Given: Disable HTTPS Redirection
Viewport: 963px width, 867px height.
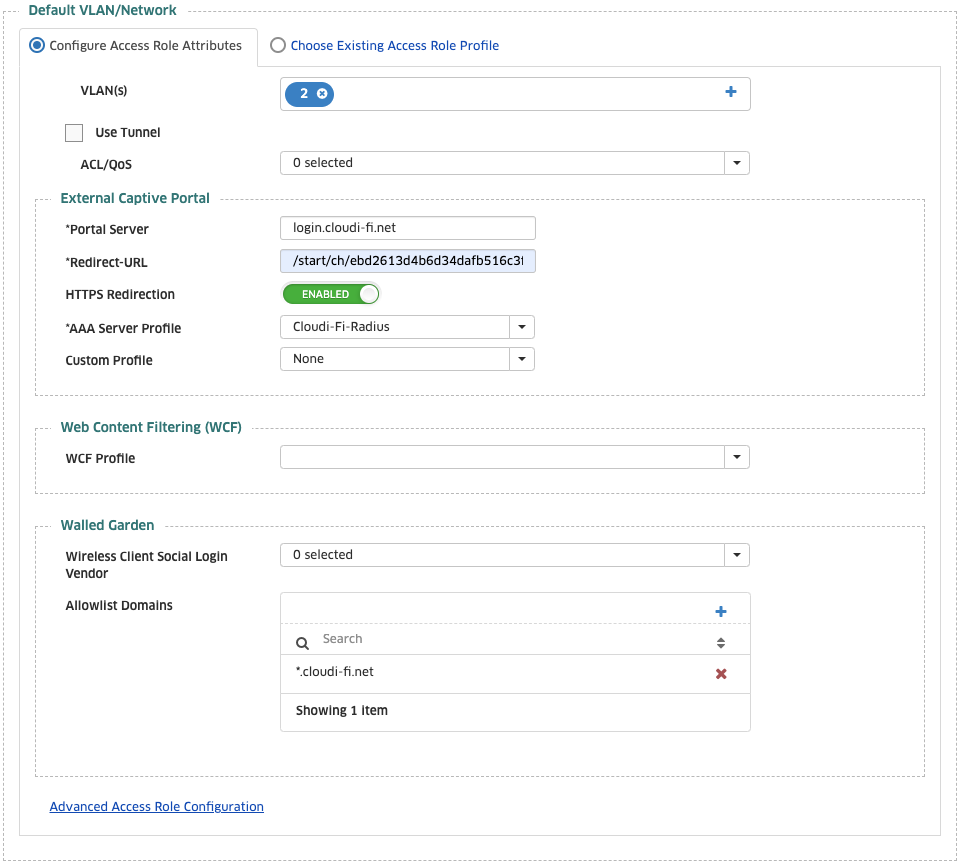Looking at the screenshot, I should pyautogui.click(x=330, y=294).
